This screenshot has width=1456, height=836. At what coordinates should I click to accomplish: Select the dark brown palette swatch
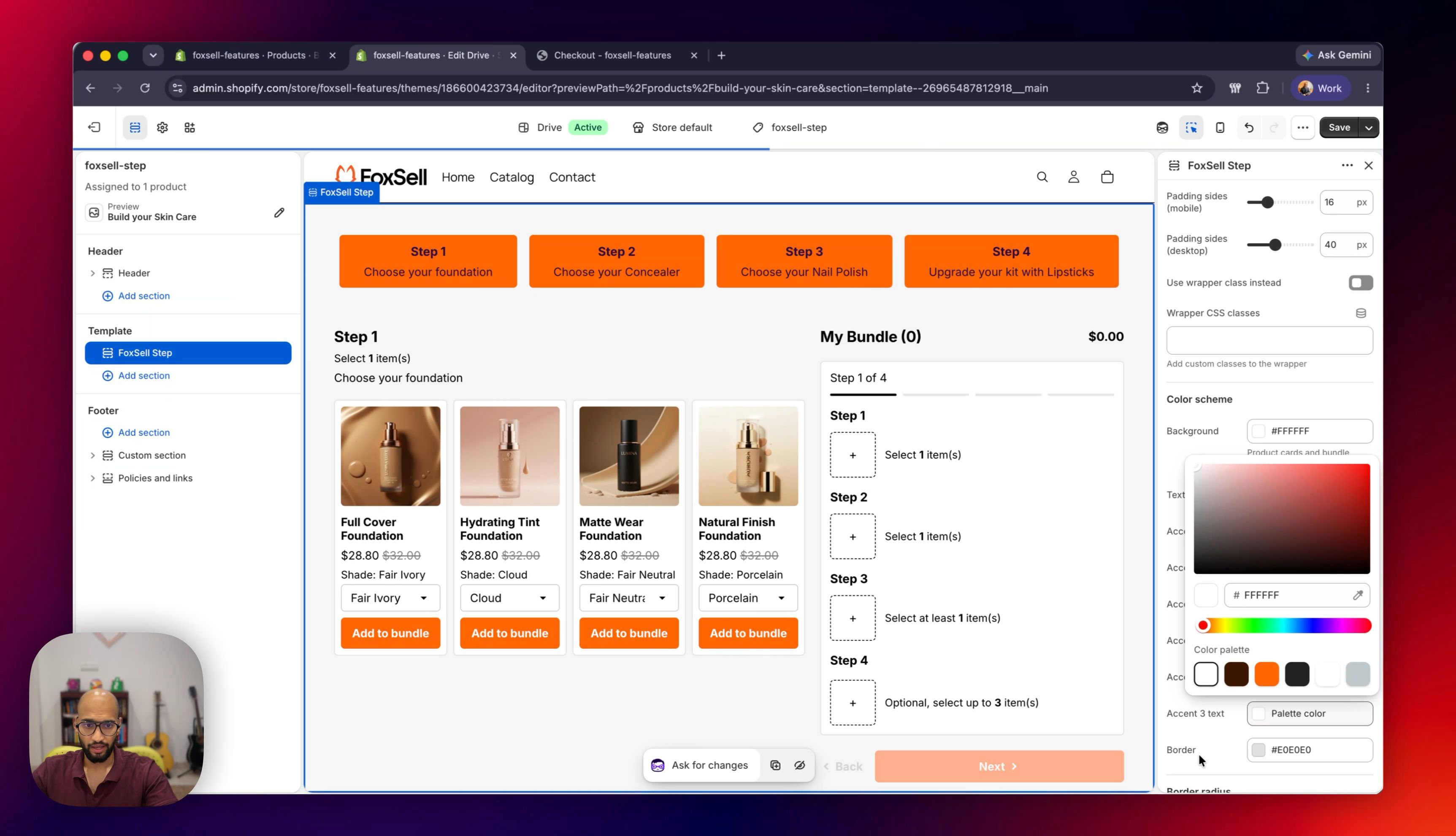(1236, 674)
